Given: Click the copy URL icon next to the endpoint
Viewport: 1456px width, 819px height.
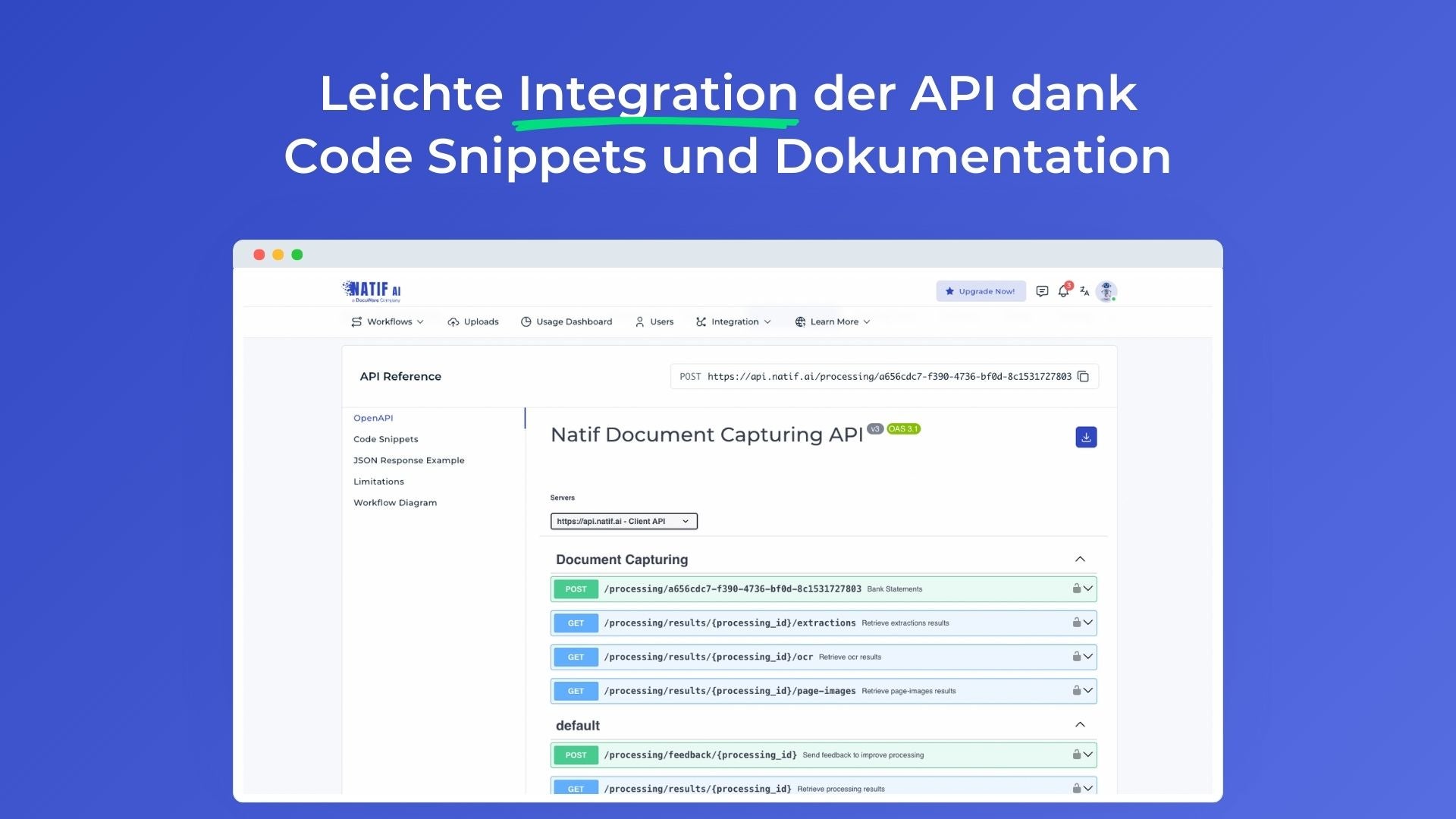Looking at the screenshot, I should (1083, 377).
